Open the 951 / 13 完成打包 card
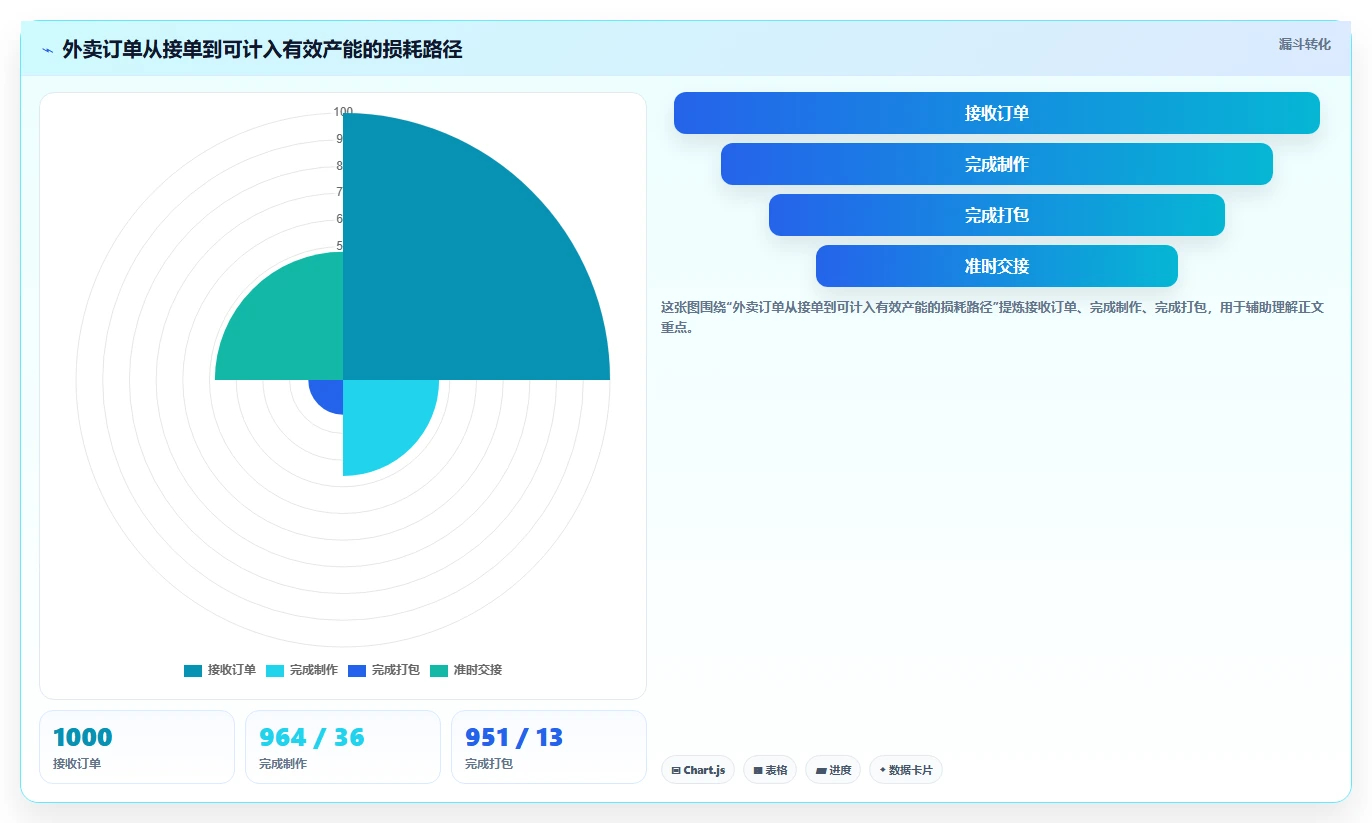This screenshot has width=1372, height=823. (x=549, y=747)
